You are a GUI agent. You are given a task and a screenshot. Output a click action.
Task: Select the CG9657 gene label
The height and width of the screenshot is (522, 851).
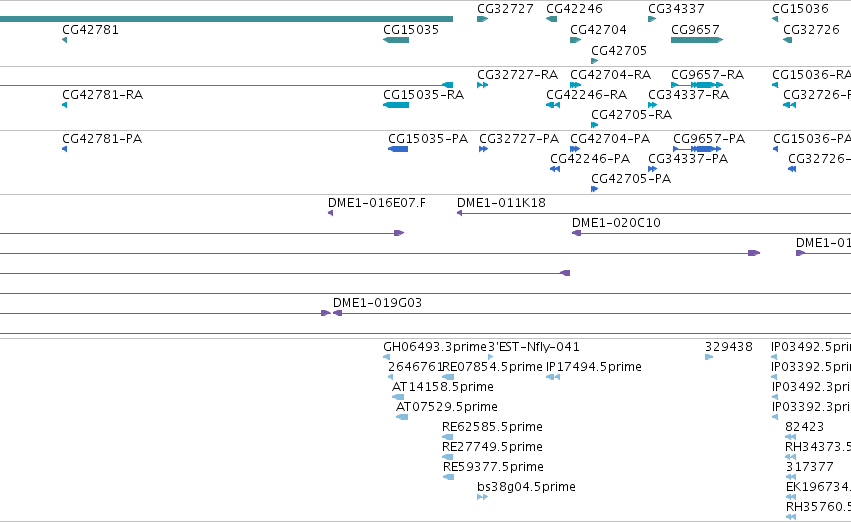point(695,30)
